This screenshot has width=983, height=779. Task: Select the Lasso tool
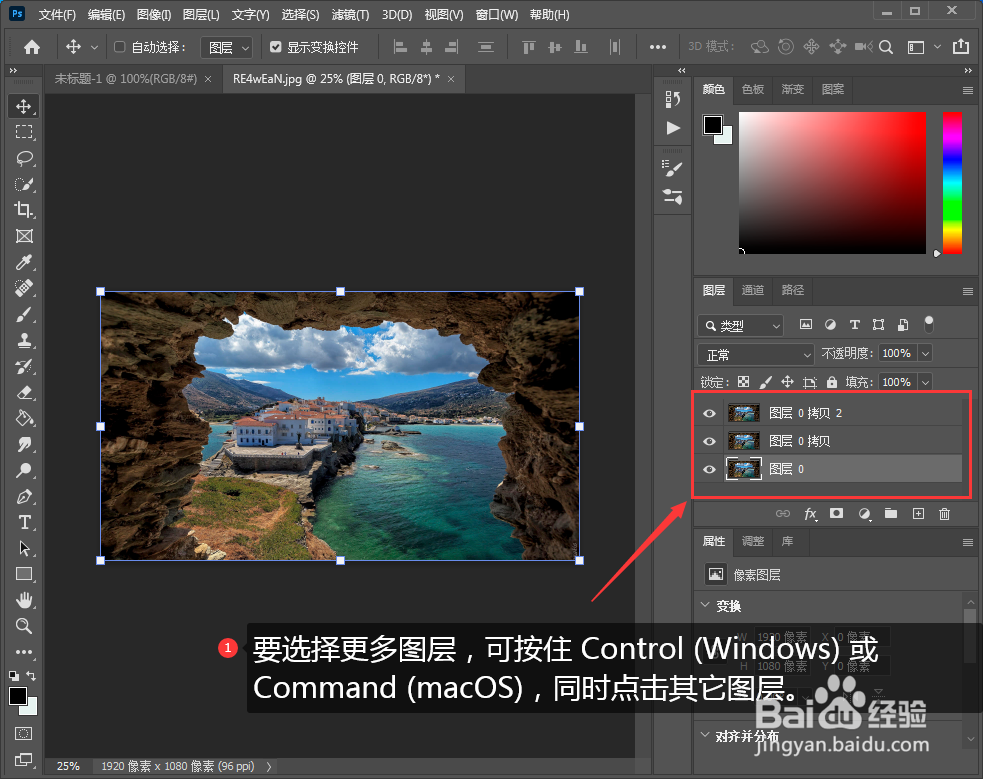pyautogui.click(x=24, y=158)
